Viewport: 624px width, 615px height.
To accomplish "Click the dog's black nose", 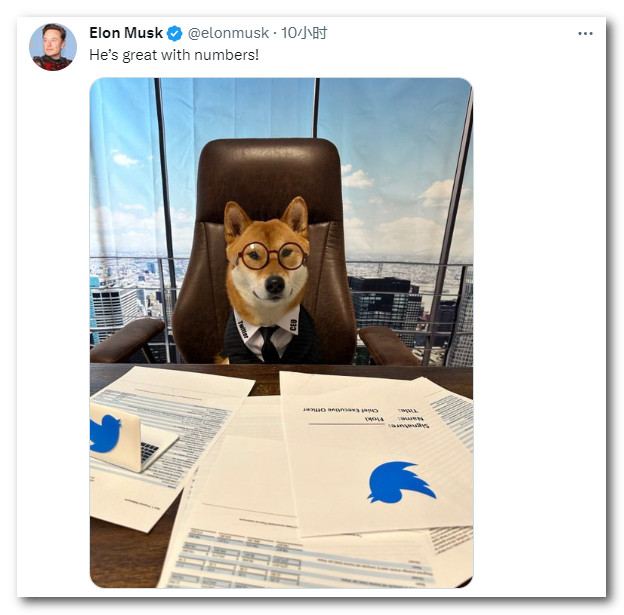I will (x=275, y=284).
